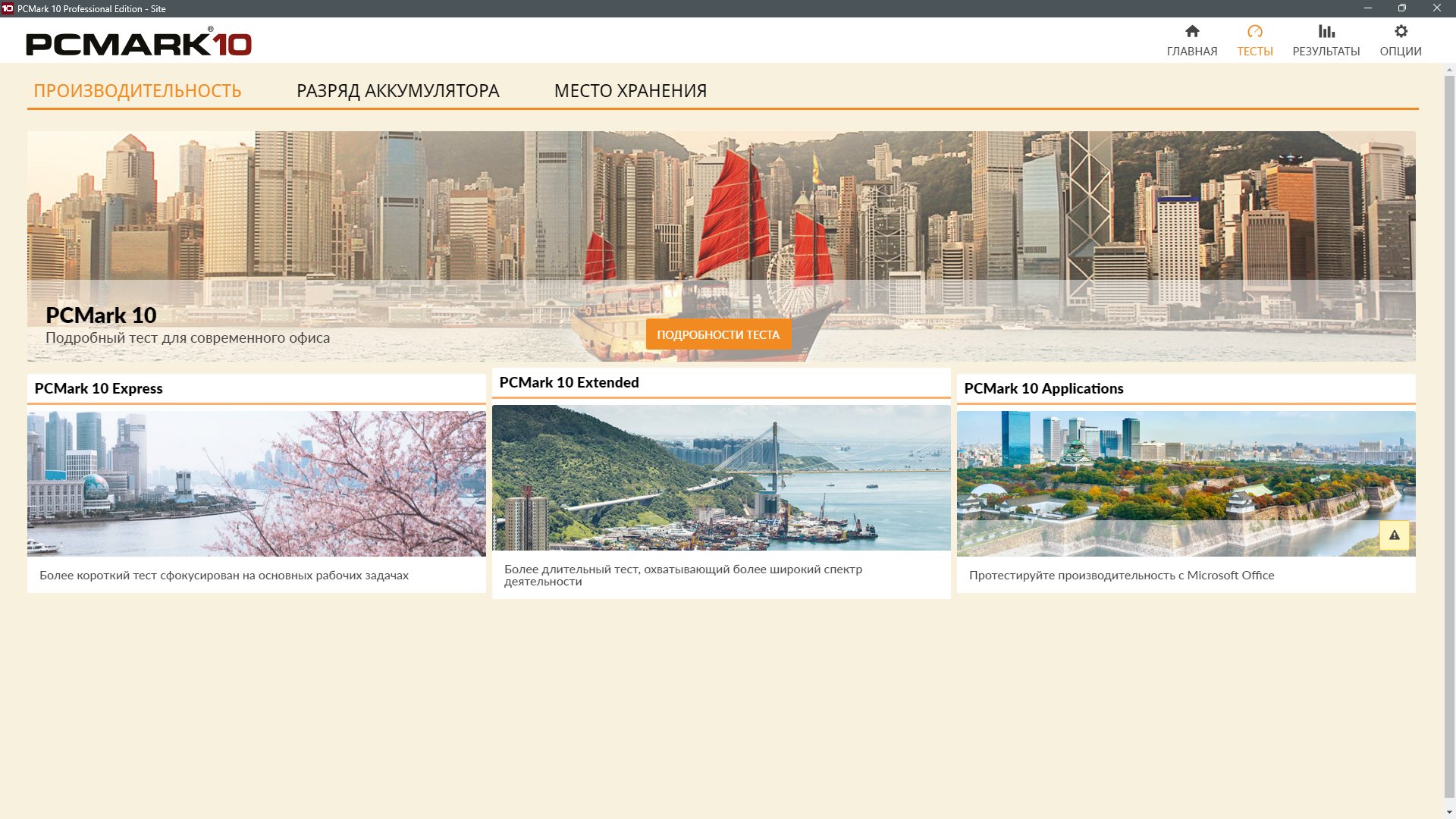This screenshot has width=1456, height=819.
Task: Close the PCMark 10 window
Action: point(1437,8)
